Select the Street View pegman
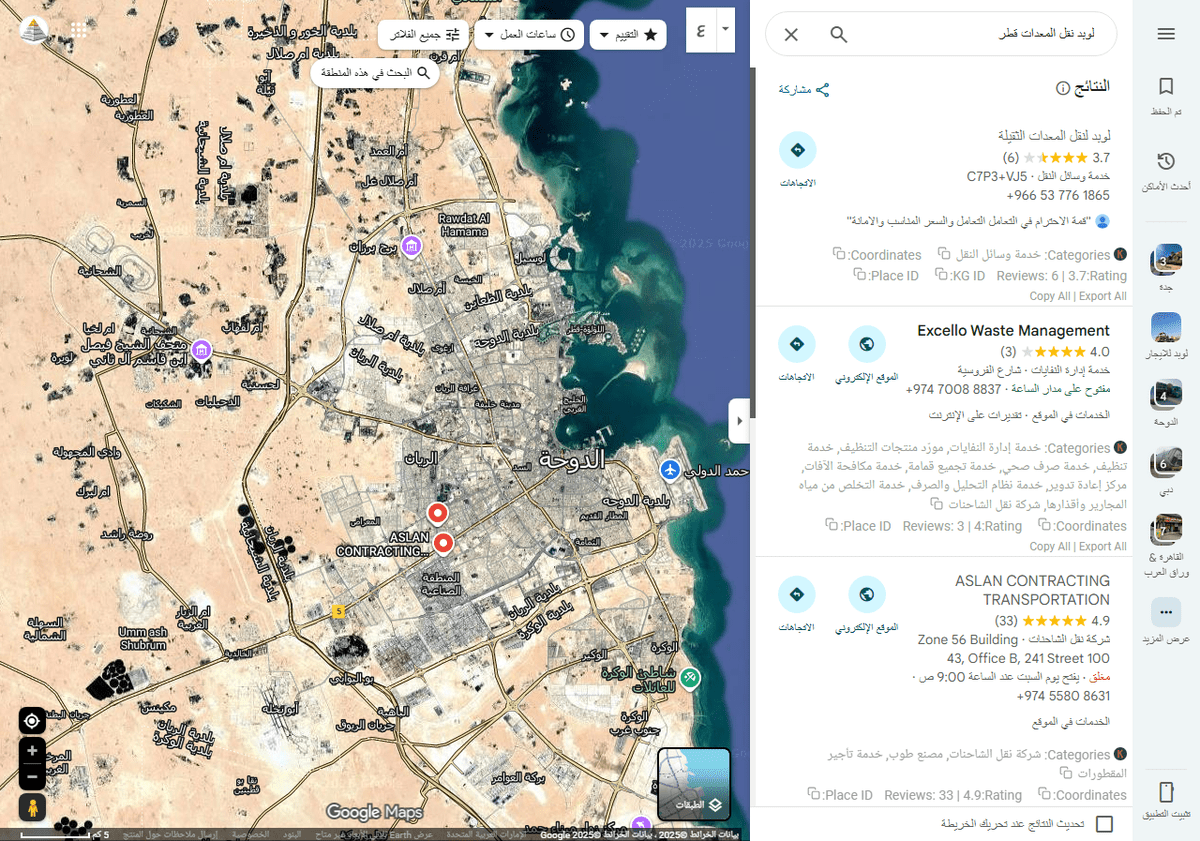 tap(32, 806)
